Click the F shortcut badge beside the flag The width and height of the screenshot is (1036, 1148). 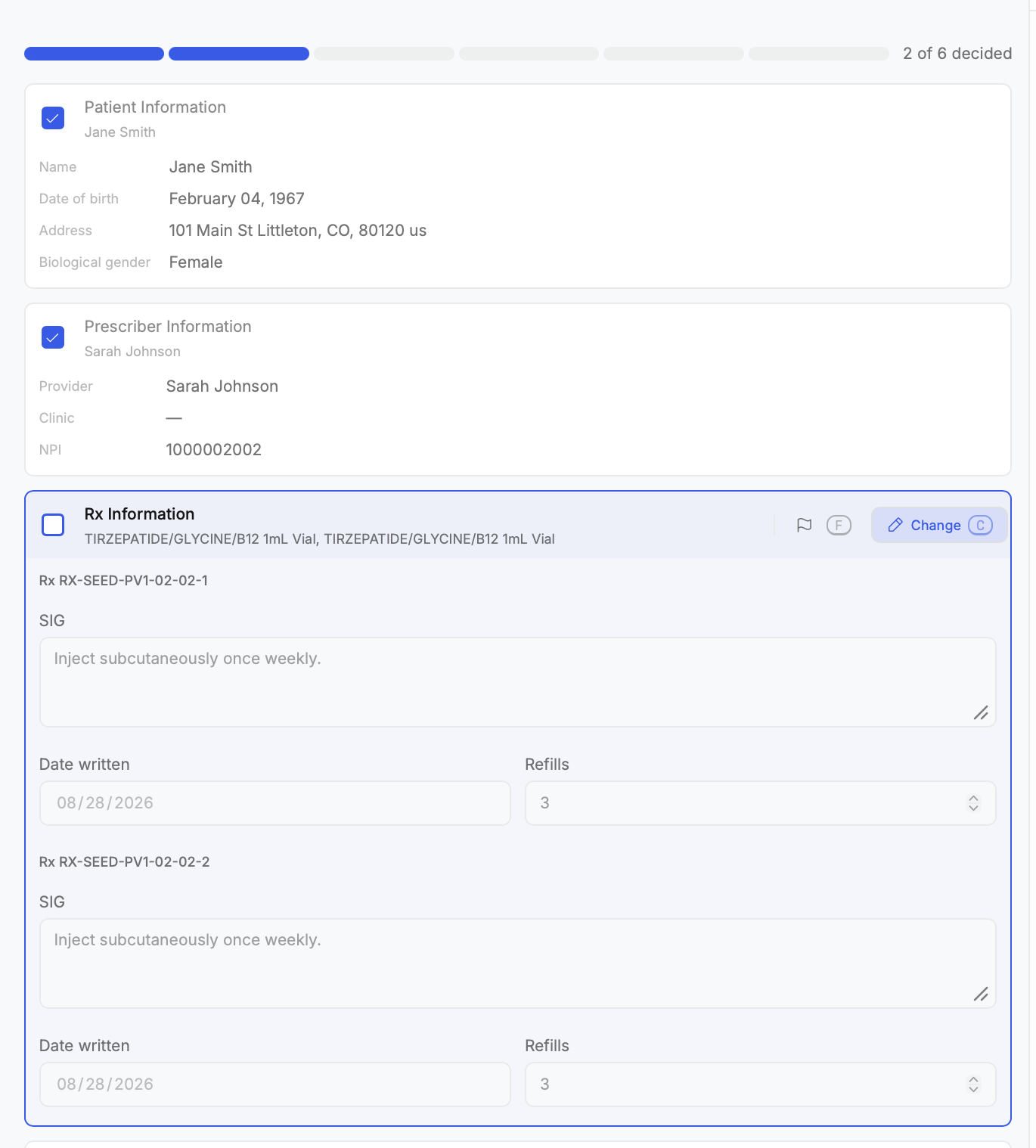839,525
